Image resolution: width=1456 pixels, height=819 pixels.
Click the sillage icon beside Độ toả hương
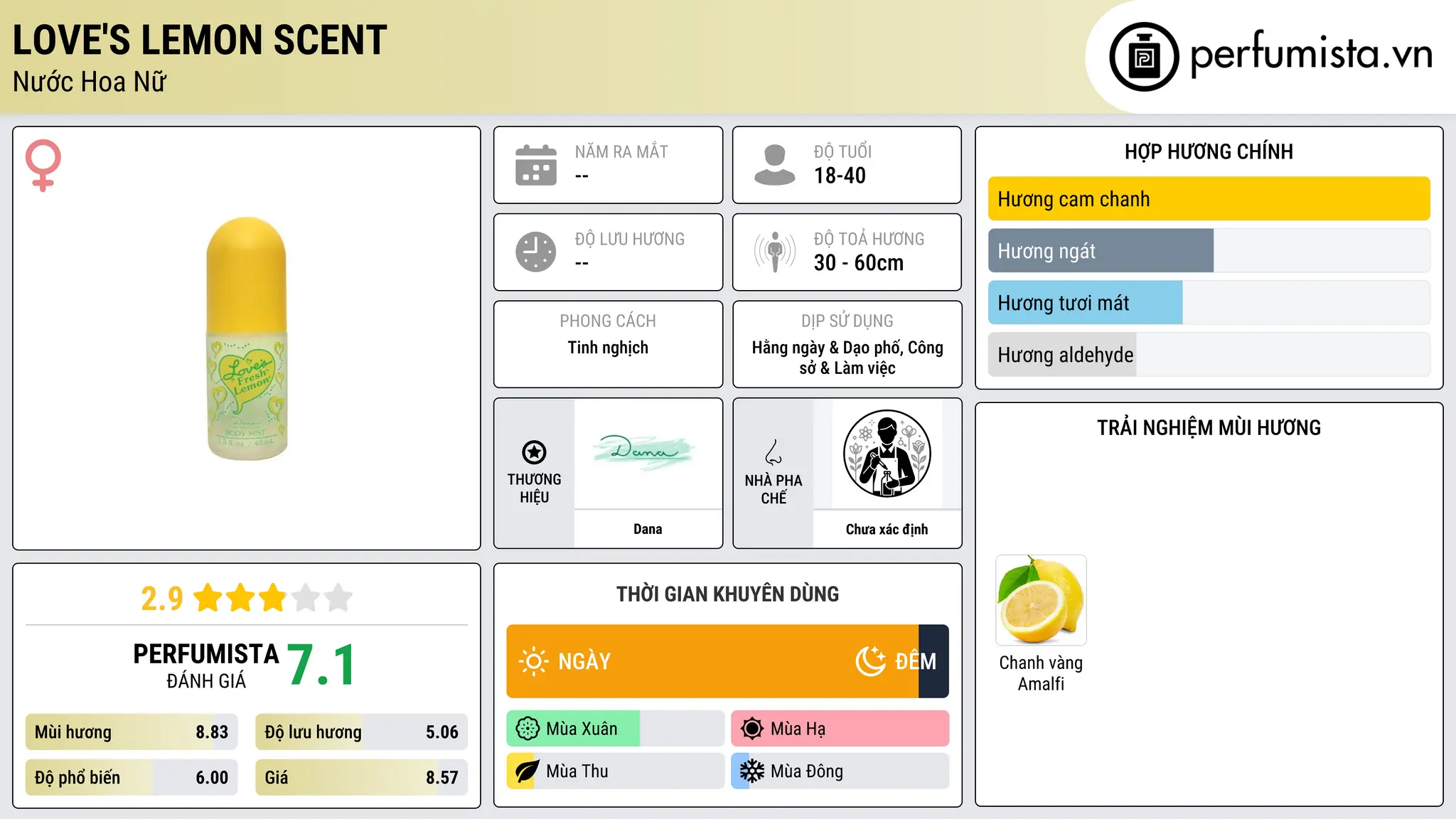pyautogui.click(x=775, y=252)
